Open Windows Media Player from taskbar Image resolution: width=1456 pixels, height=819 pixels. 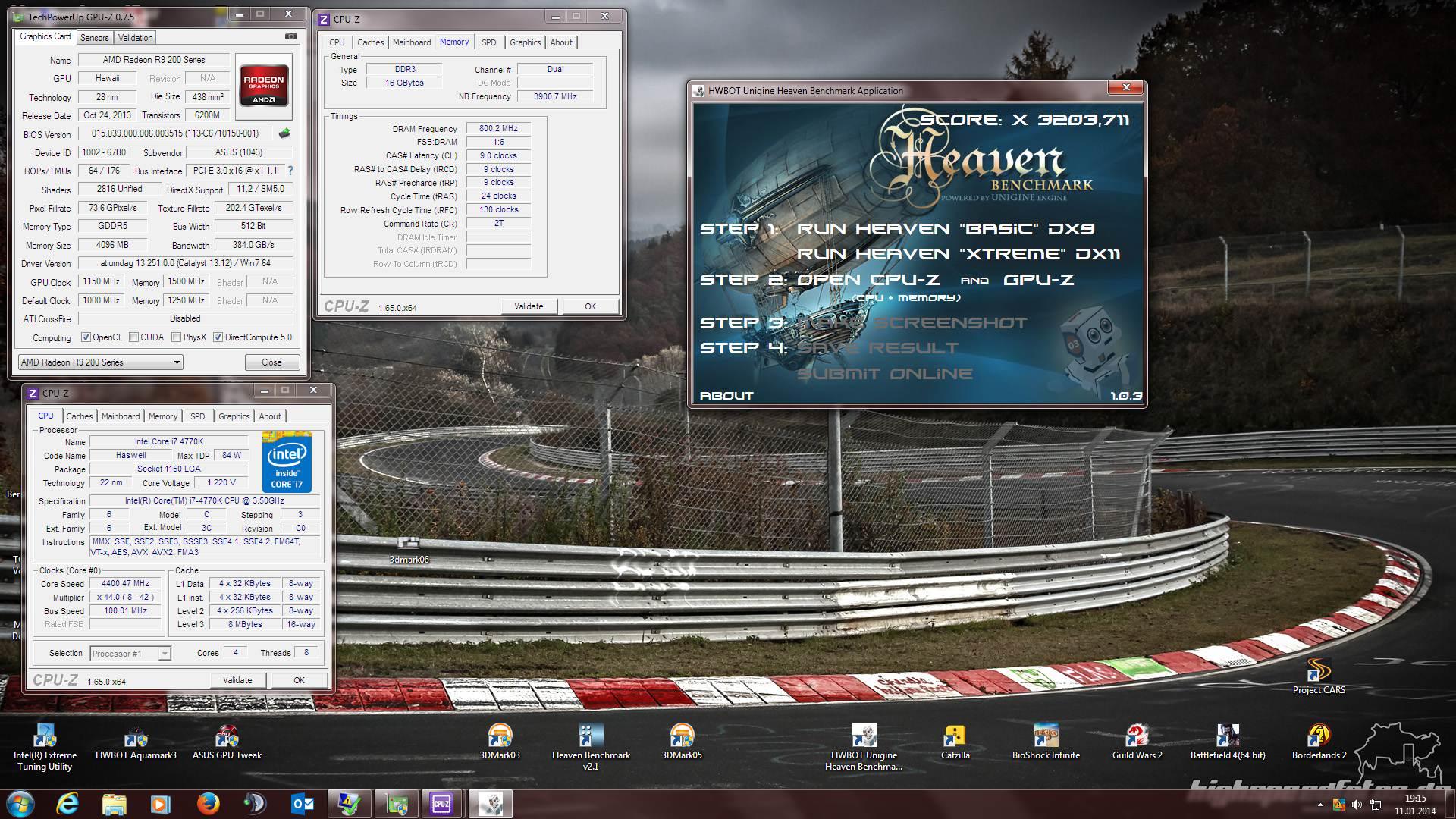(x=161, y=804)
